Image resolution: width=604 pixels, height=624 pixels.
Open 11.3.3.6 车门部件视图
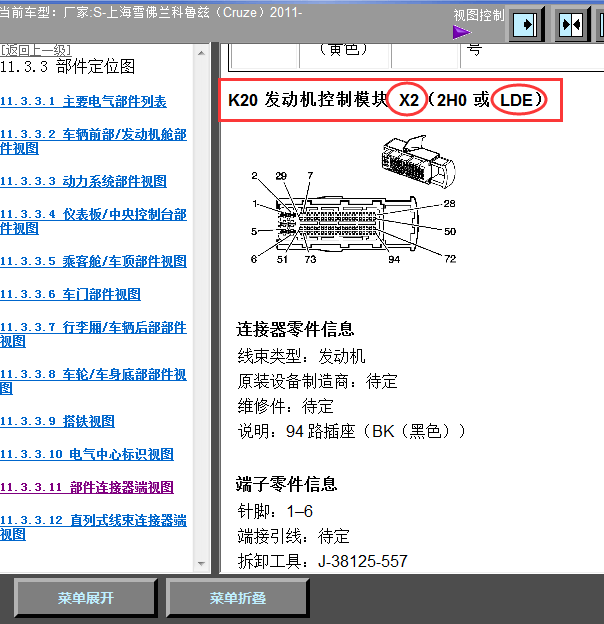70,294
